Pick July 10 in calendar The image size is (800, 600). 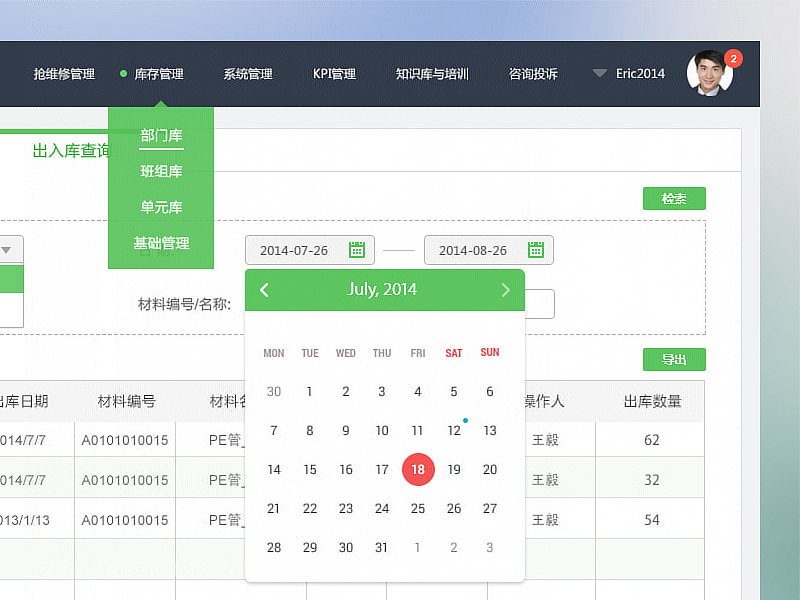point(382,431)
